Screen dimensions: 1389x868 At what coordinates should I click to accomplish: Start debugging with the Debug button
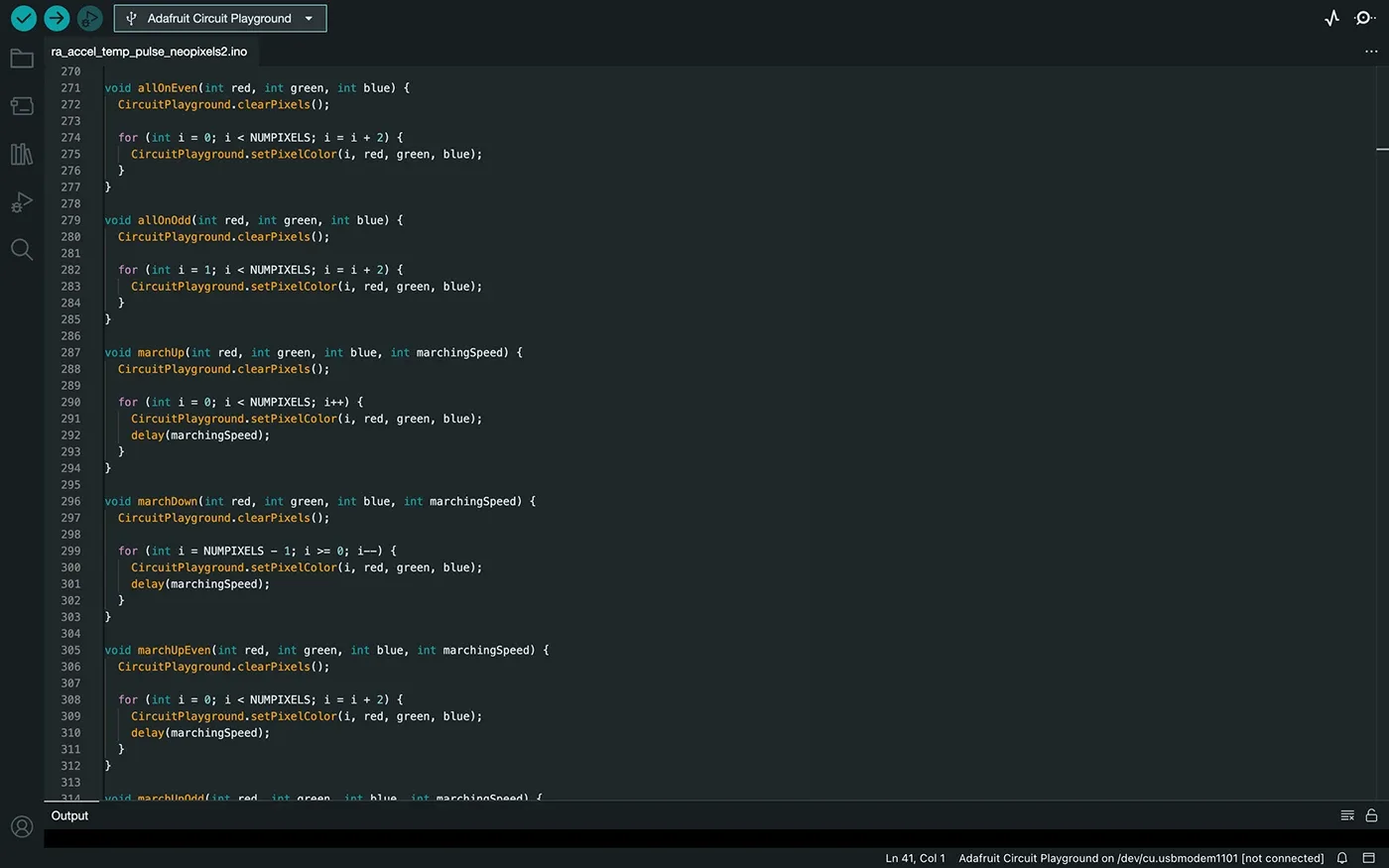click(x=89, y=18)
